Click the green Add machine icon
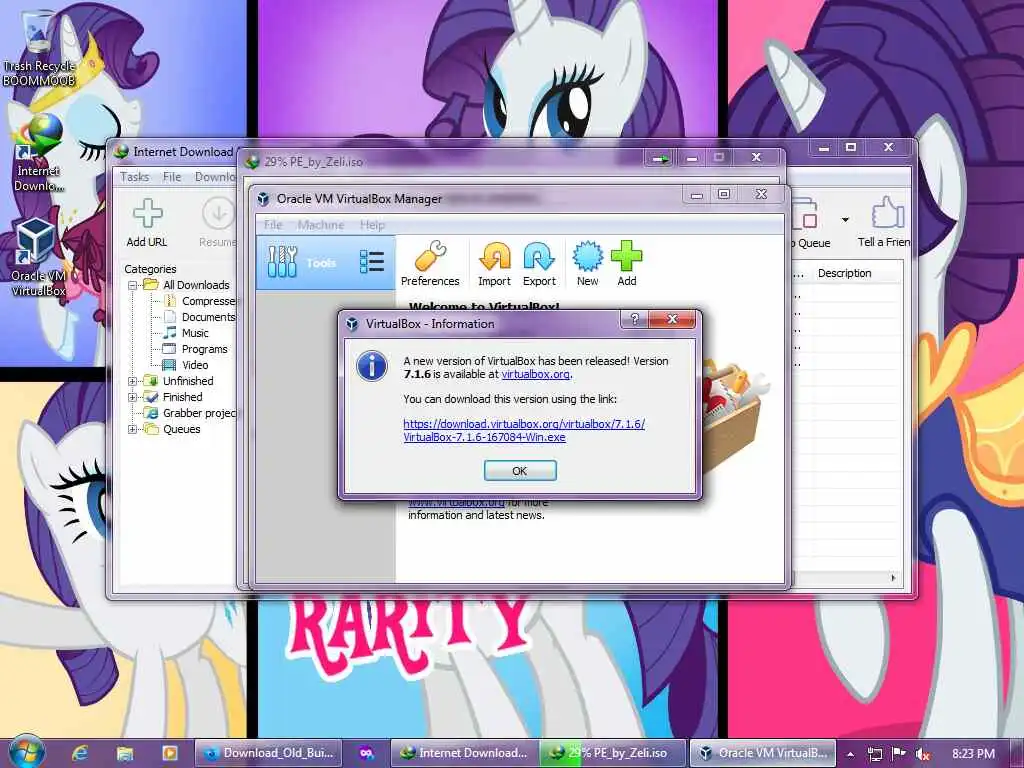Image resolution: width=1024 pixels, height=768 pixels. 626,264
